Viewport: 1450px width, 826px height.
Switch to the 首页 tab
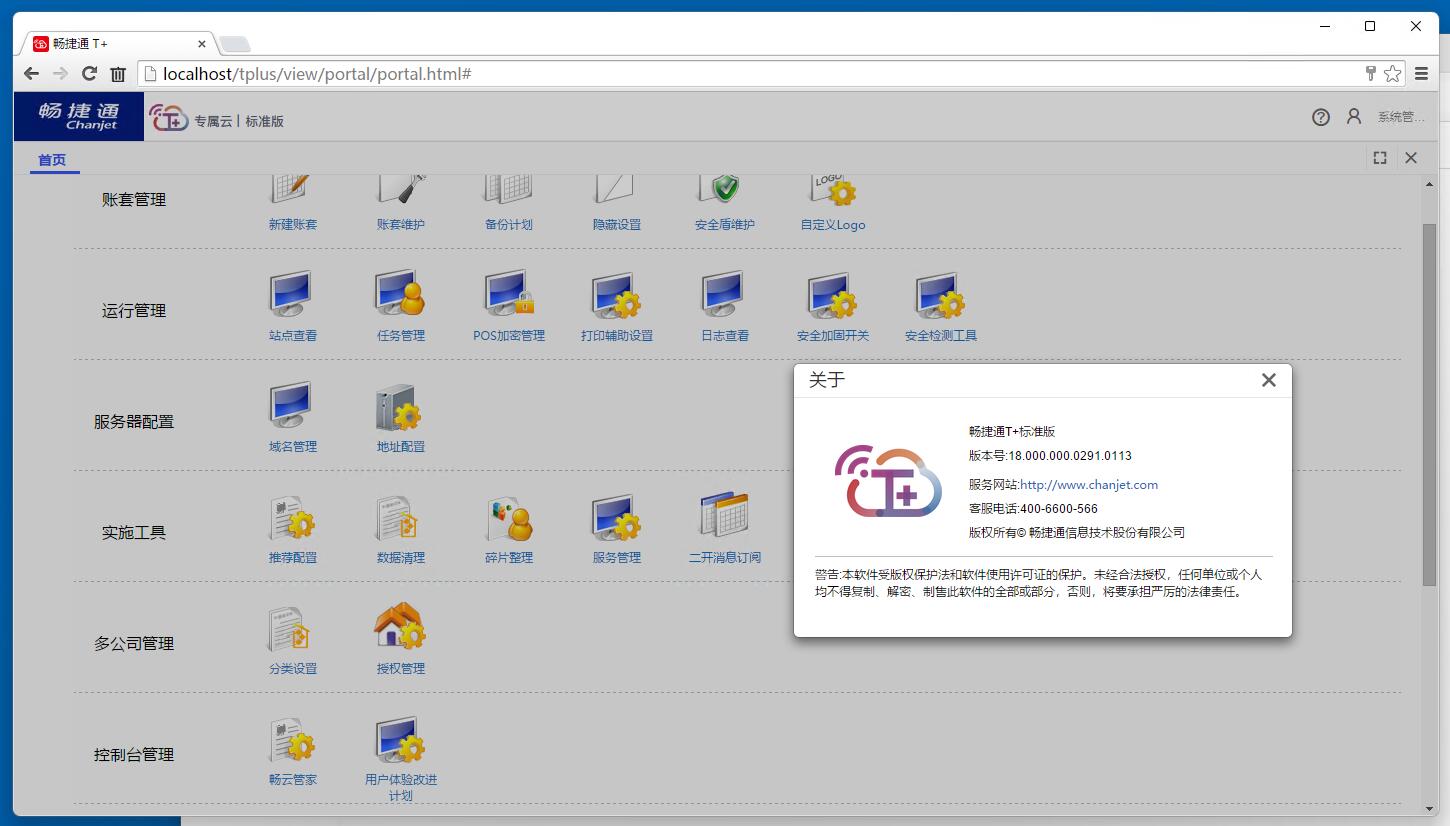(x=52, y=160)
